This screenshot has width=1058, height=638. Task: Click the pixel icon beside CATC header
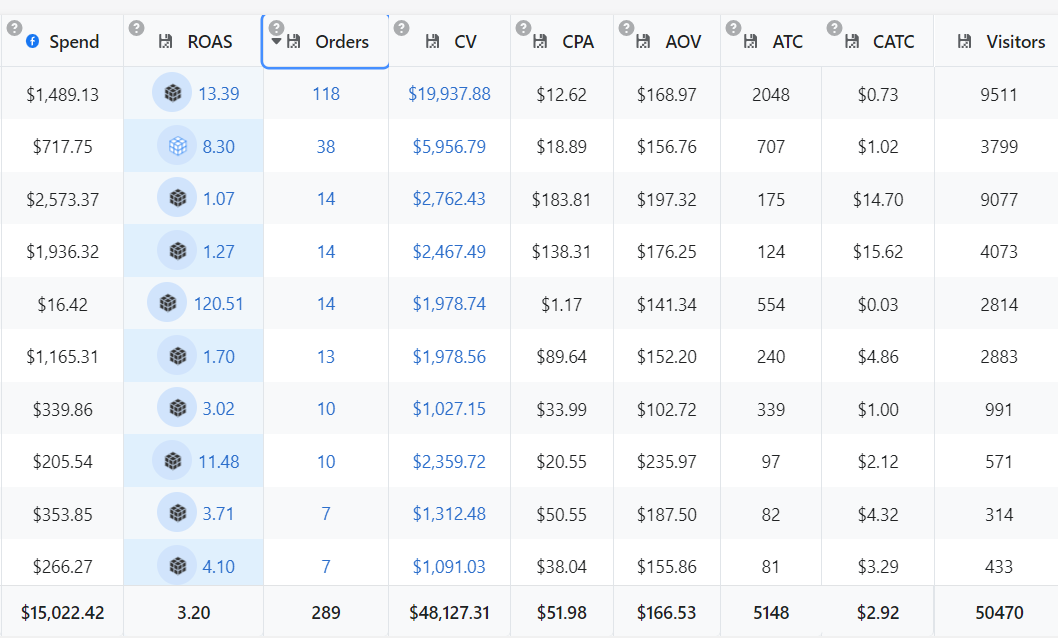852,42
